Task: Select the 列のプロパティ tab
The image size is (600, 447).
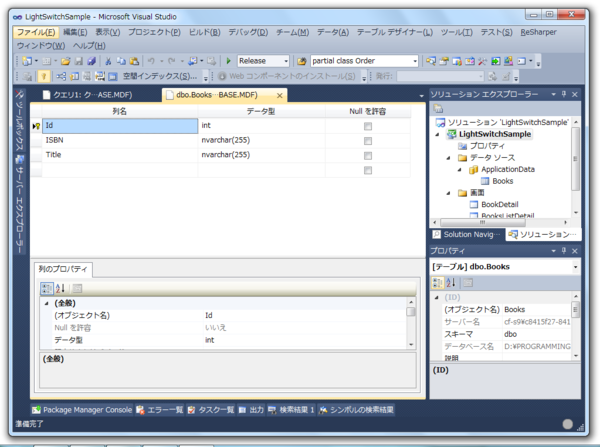Action: 63,269
